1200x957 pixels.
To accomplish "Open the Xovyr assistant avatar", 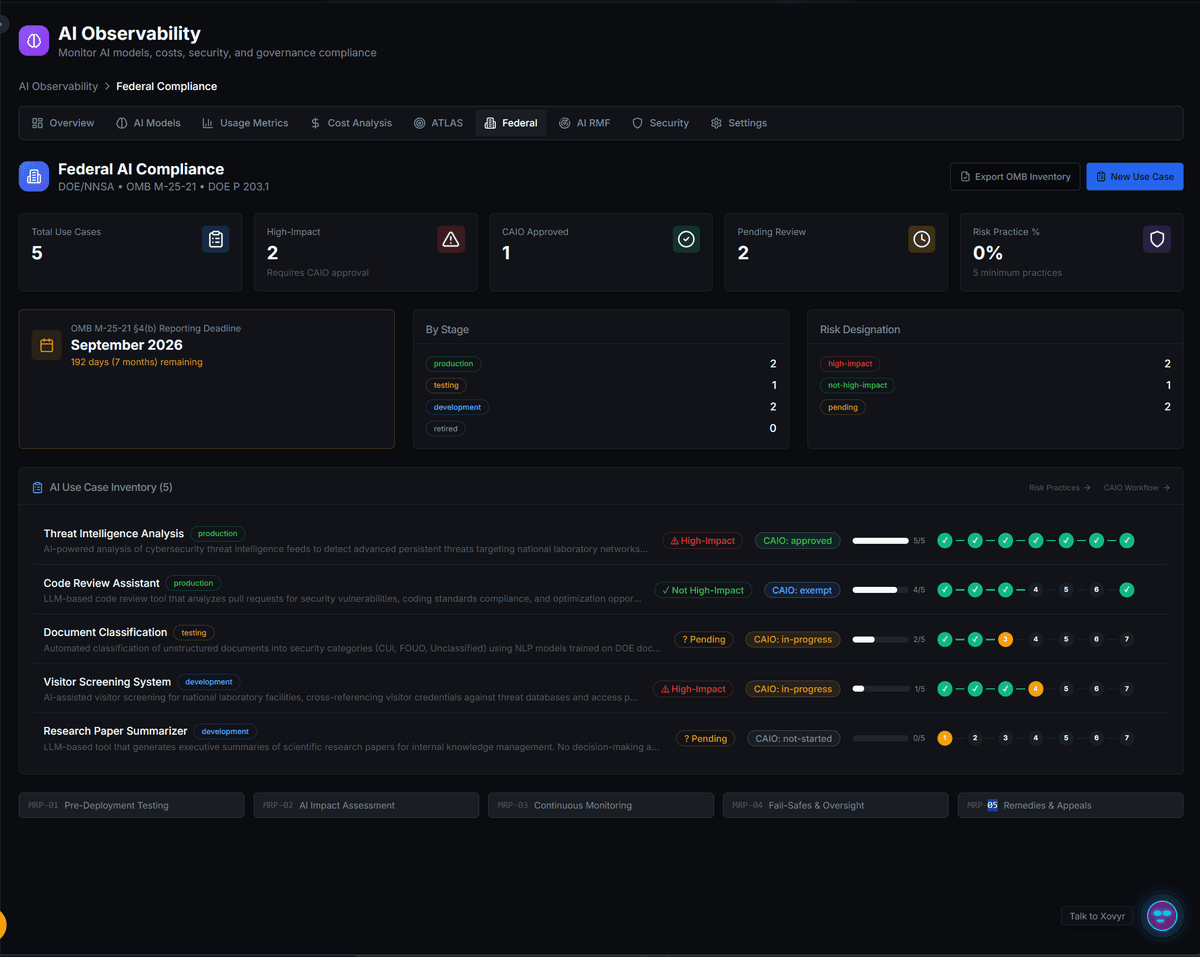I will pyautogui.click(x=1161, y=915).
